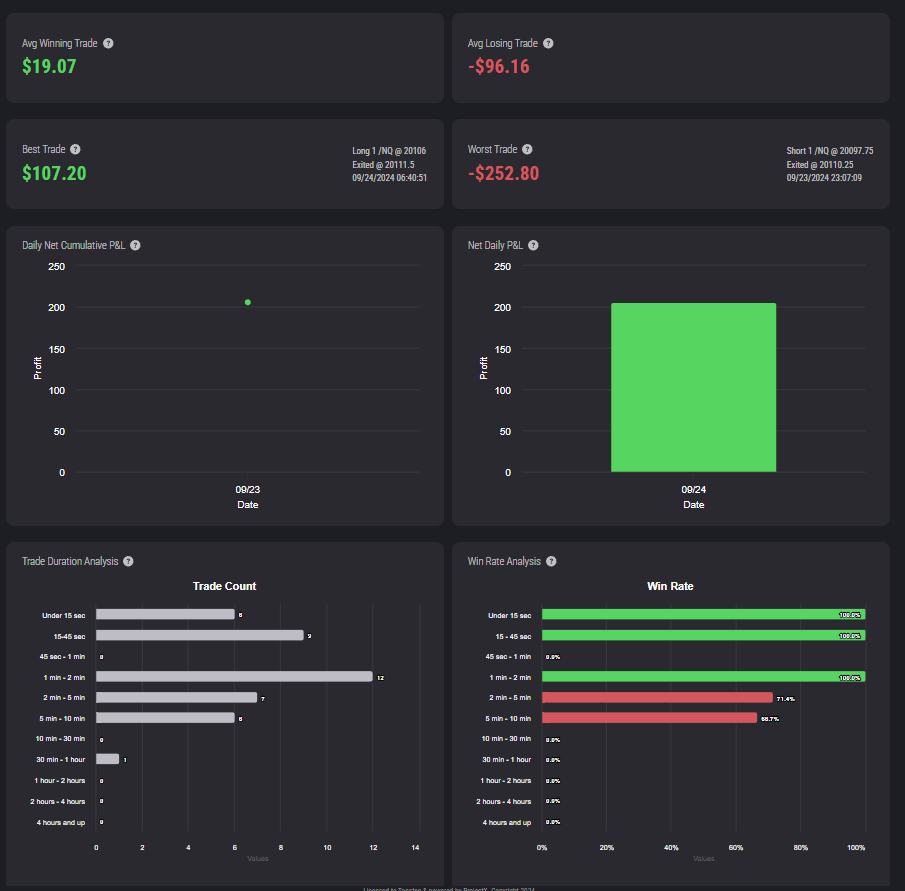This screenshot has width=905, height=891.
Task: Click help icon next to Avg Losing Trade
Action: click(x=548, y=43)
